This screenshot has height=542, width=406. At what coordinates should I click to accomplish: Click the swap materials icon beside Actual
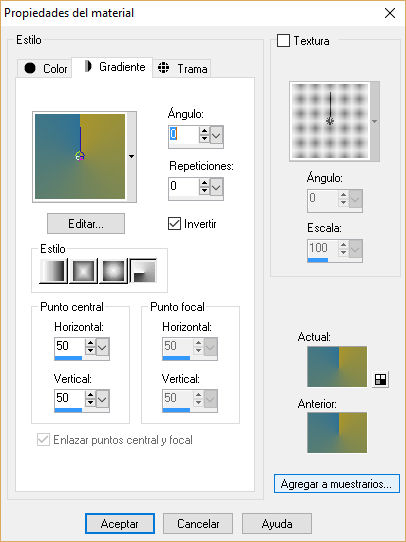(380, 380)
